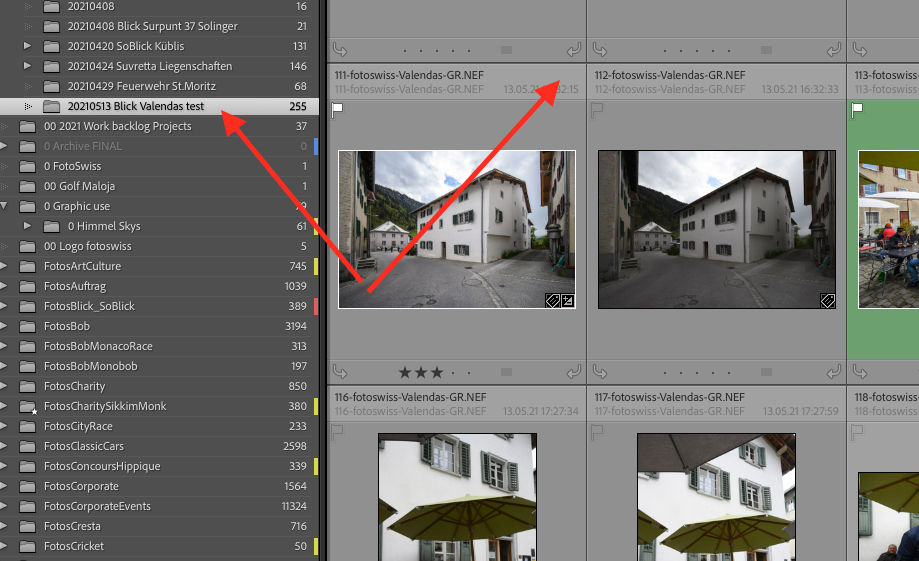The height and width of the screenshot is (561, 919).
Task: Select thumbnail of photo 111 village street
Action: point(457,229)
